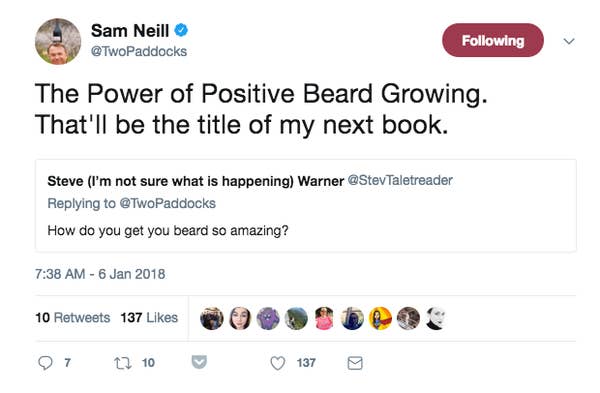600x393 pixels.
Task: Click the blue verified badge beside Sam Neill
Action: tap(181, 30)
